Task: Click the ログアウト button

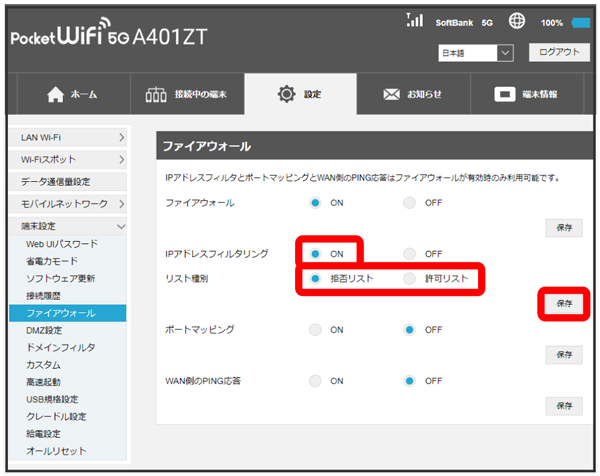Action: click(x=559, y=52)
